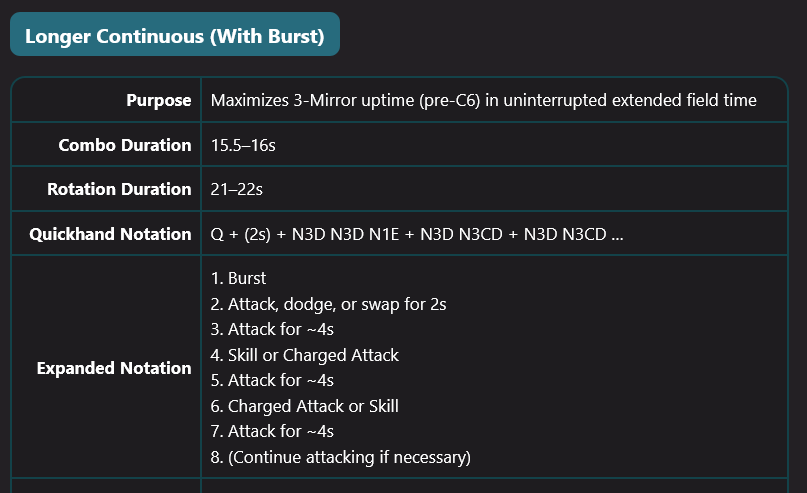Click the N3D N3CD segment at notation end
Viewport: 807px width, 493px height.
[x=565, y=234]
